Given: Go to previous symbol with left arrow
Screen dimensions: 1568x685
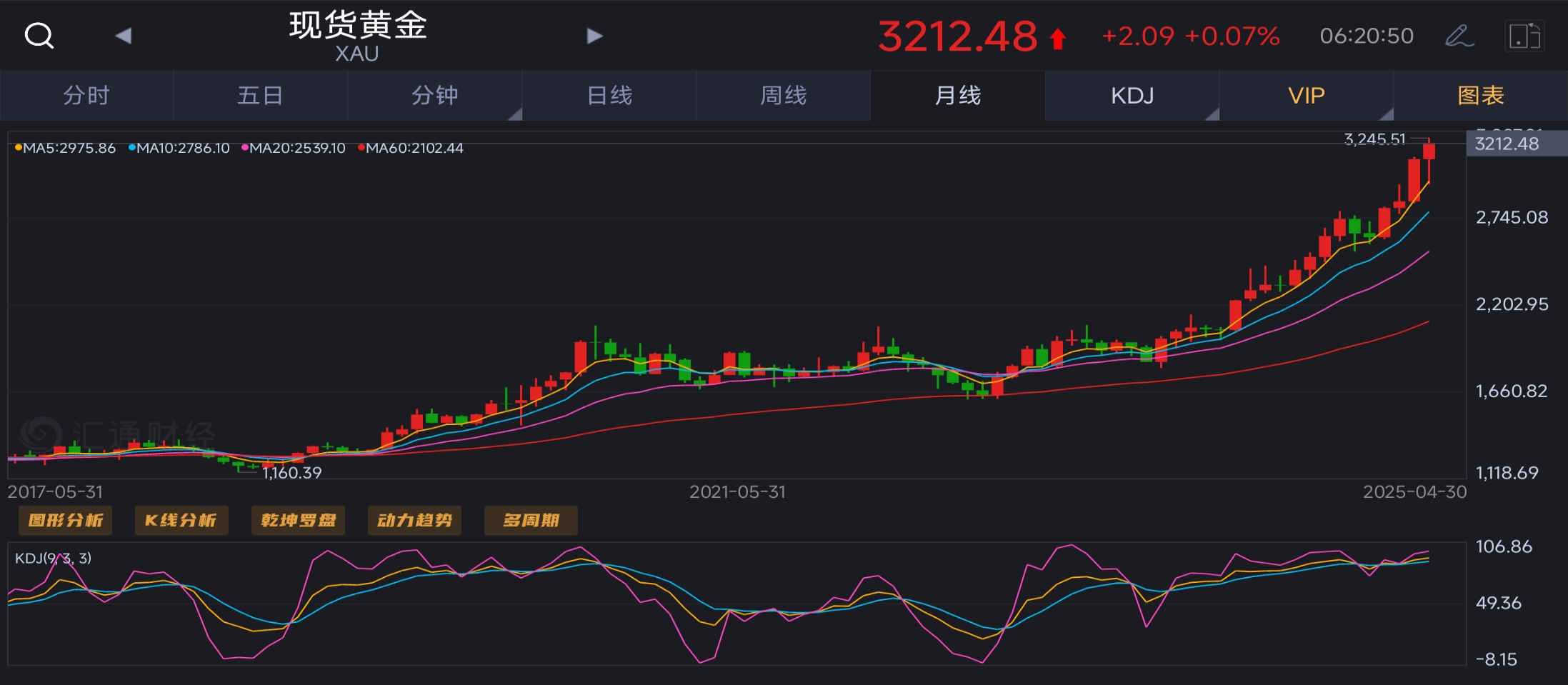Looking at the screenshot, I should (x=124, y=36).
